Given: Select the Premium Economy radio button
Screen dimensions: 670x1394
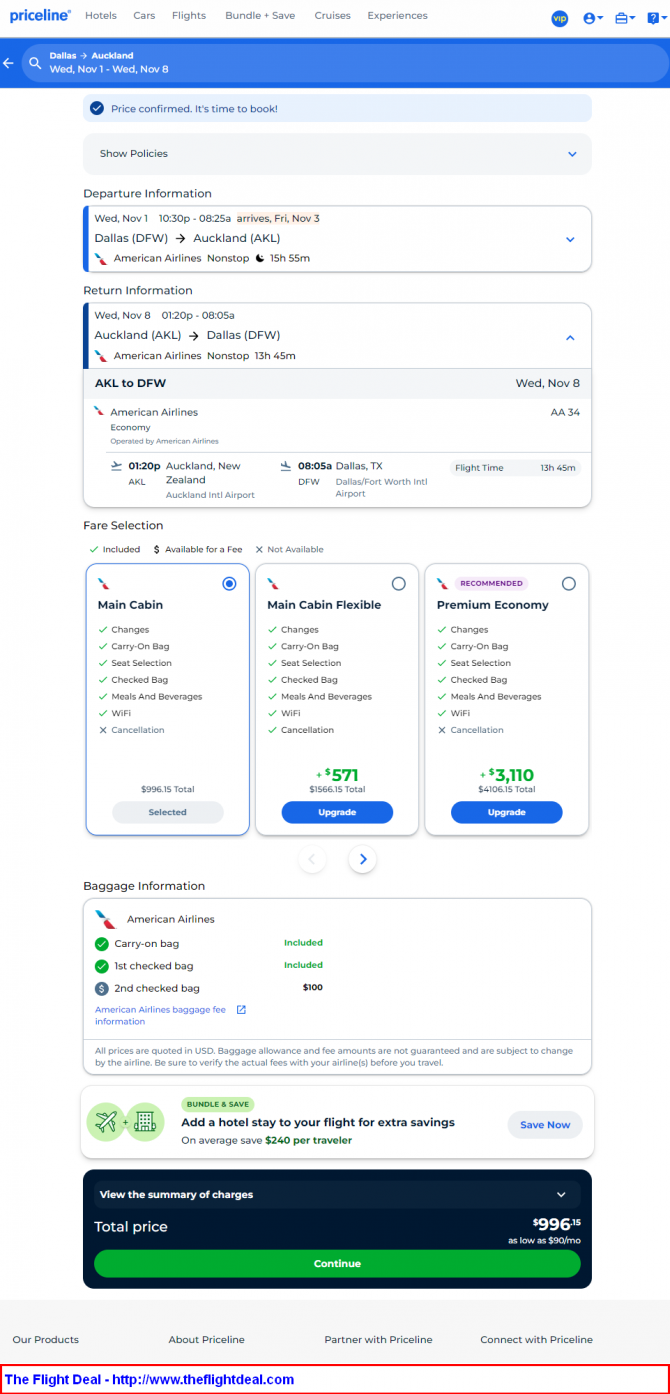Looking at the screenshot, I should [569, 584].
